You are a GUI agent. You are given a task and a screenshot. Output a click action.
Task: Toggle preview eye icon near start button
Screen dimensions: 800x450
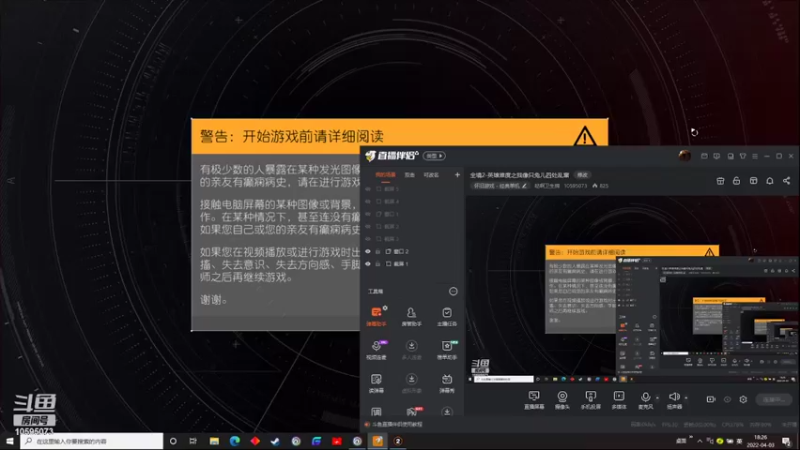point(727,399)
